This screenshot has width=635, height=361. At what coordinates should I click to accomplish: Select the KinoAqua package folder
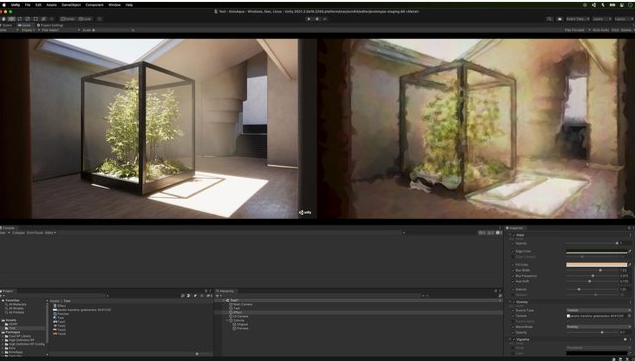pos(13,352)
